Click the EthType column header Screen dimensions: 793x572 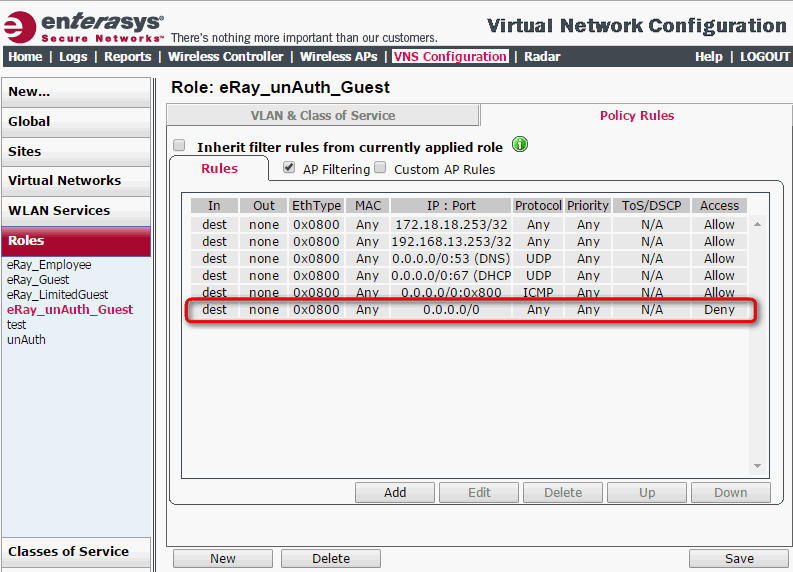pos(317,205)
